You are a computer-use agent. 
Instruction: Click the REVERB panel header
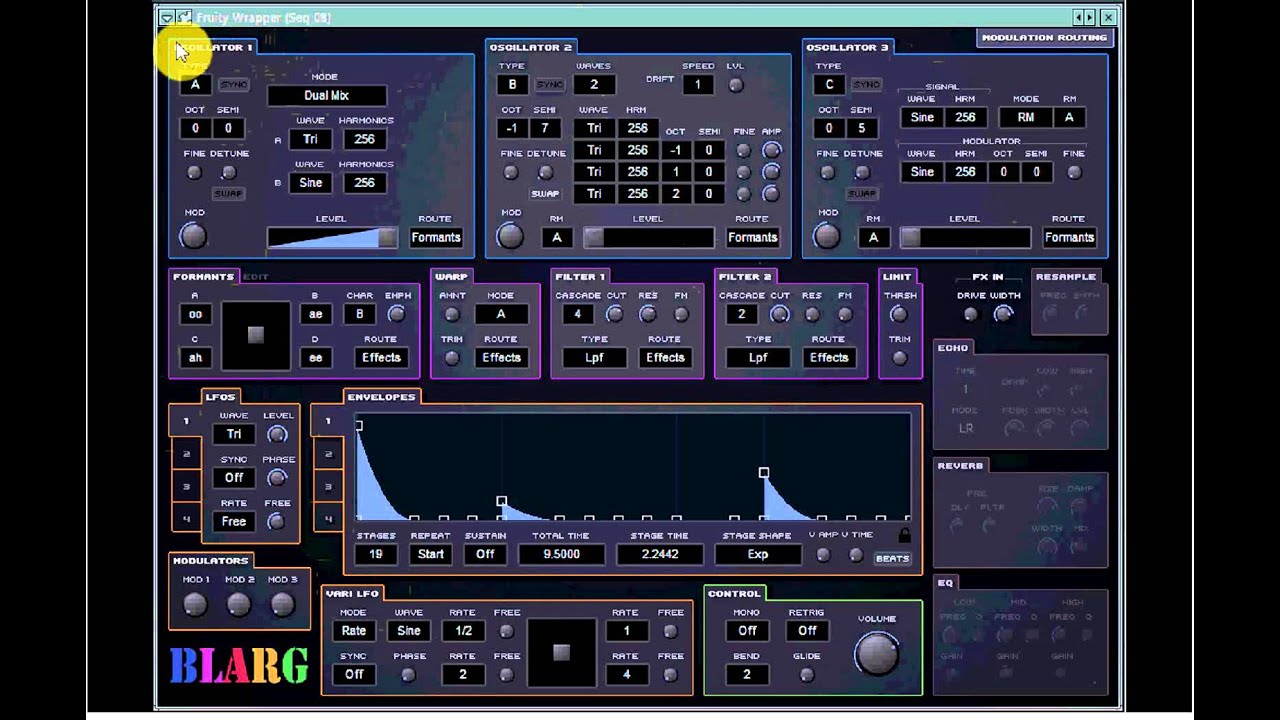pos(960,466)
